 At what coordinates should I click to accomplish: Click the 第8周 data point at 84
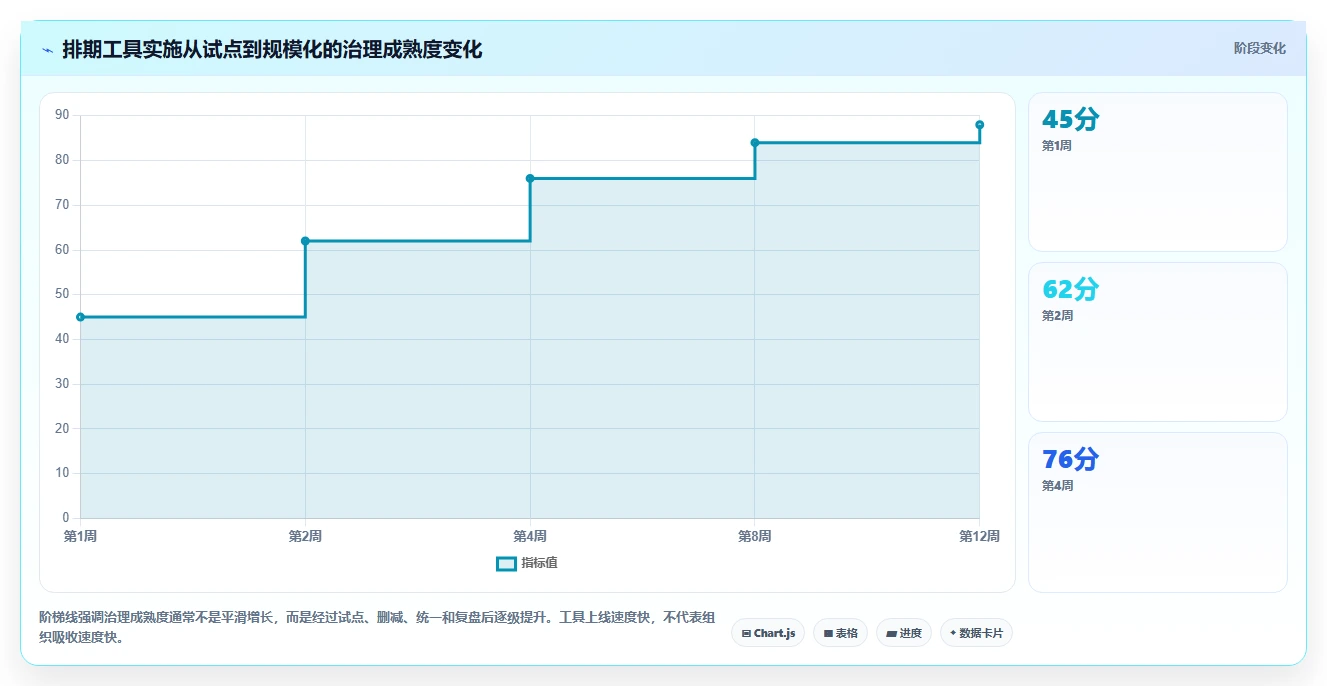click(755, 143)
